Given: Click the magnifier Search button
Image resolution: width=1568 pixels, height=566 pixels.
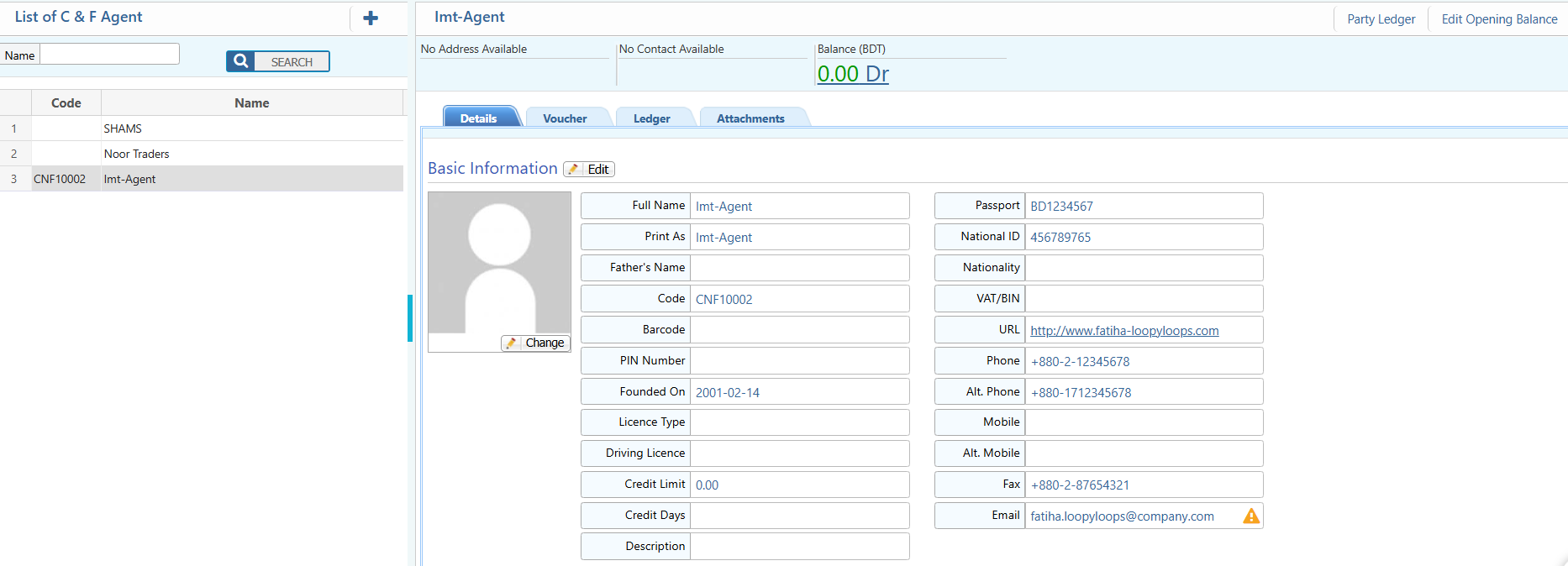Looking at the screenshot, I should click(277, 61).
